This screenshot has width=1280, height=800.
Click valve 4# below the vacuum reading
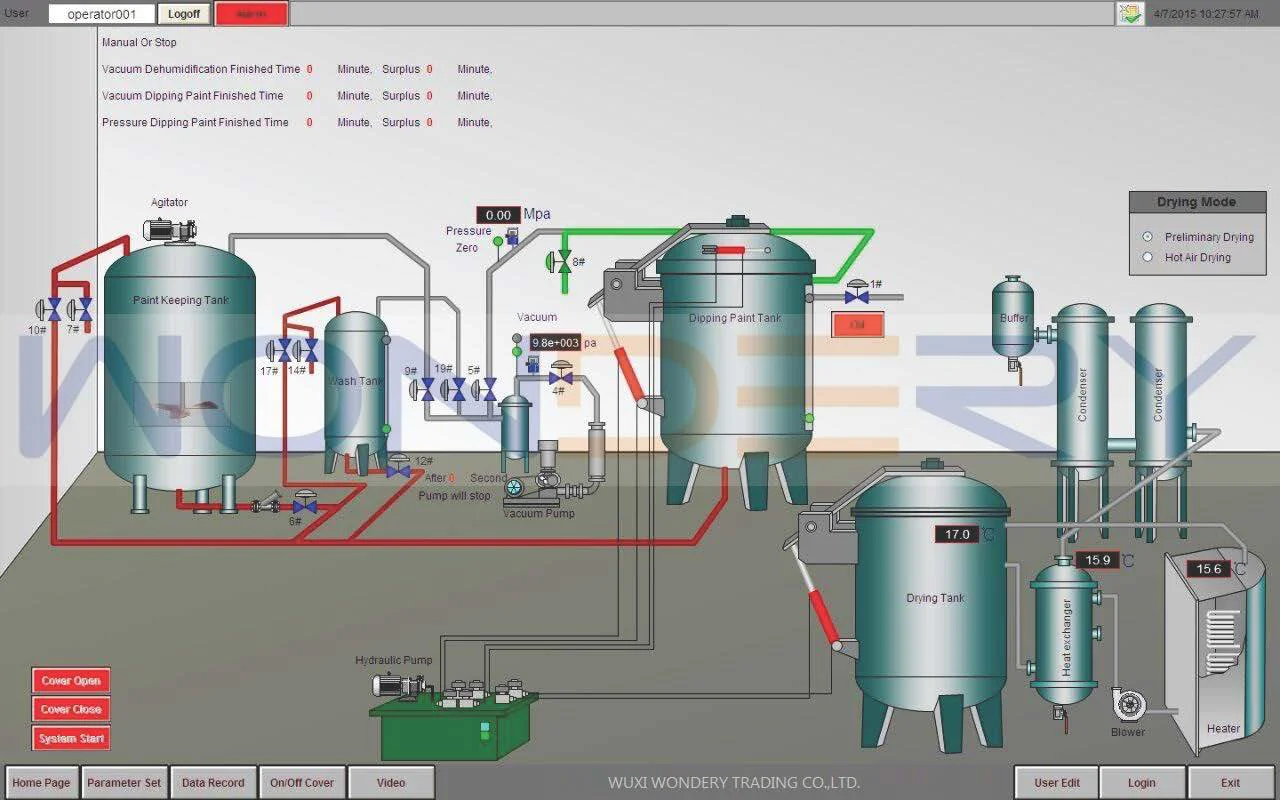click(560, 380)
